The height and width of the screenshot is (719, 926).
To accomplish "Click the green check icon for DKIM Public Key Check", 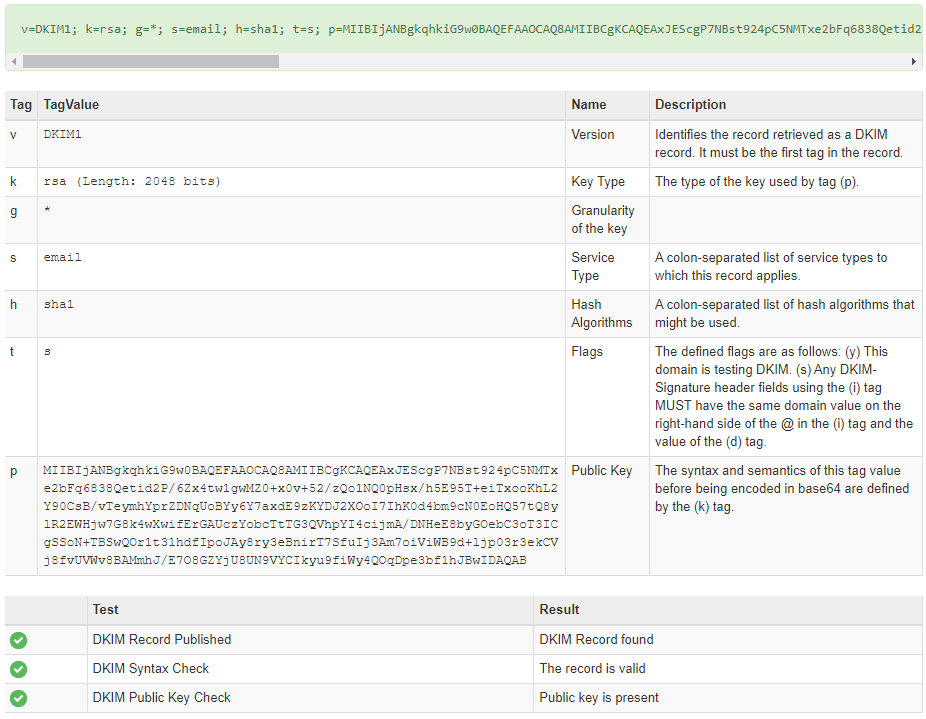I will tap(18, 698).
